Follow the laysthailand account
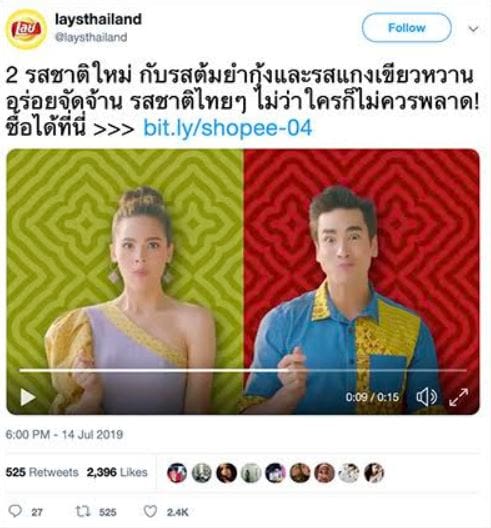491x528 pixels. tap(406, 28)
